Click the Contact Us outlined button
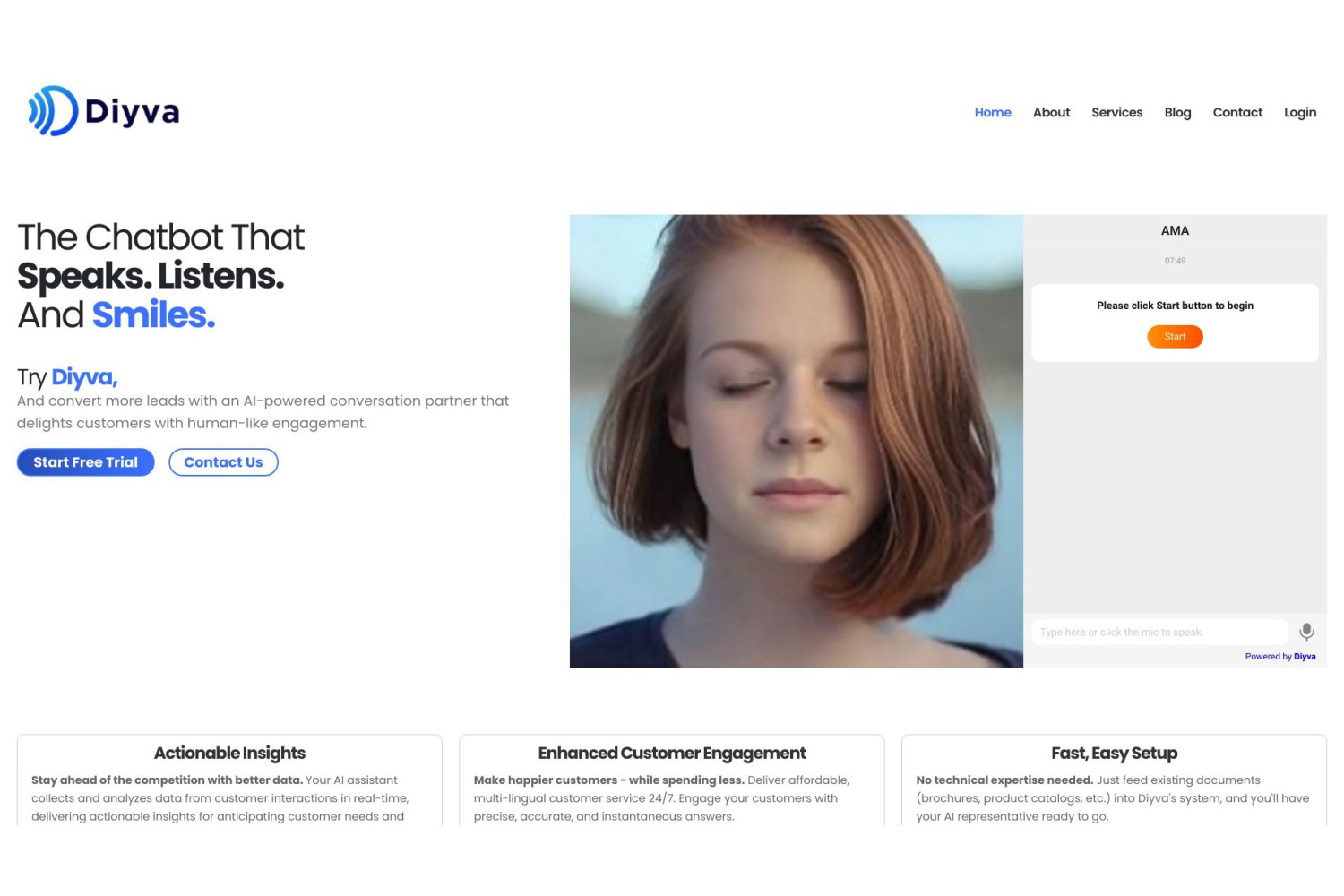The width and height of the screenshot is (1344, 896). click(x=223, y=462)
